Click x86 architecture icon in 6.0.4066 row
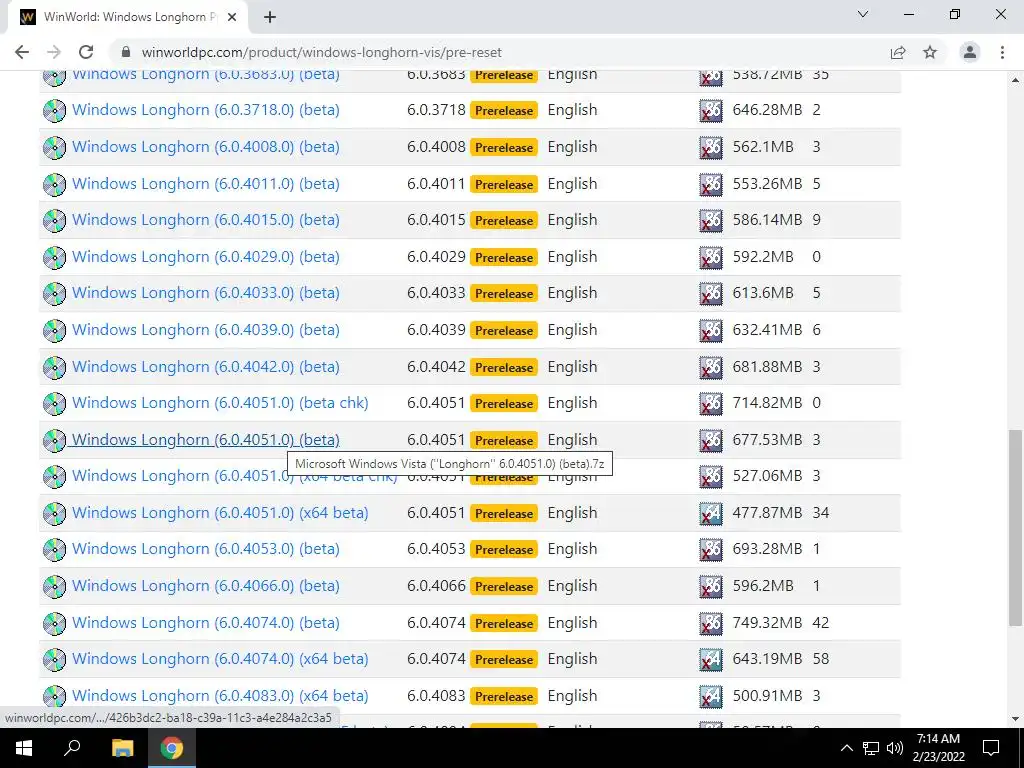The width and height of the screenshot is (1024, 768). point(711,586)
